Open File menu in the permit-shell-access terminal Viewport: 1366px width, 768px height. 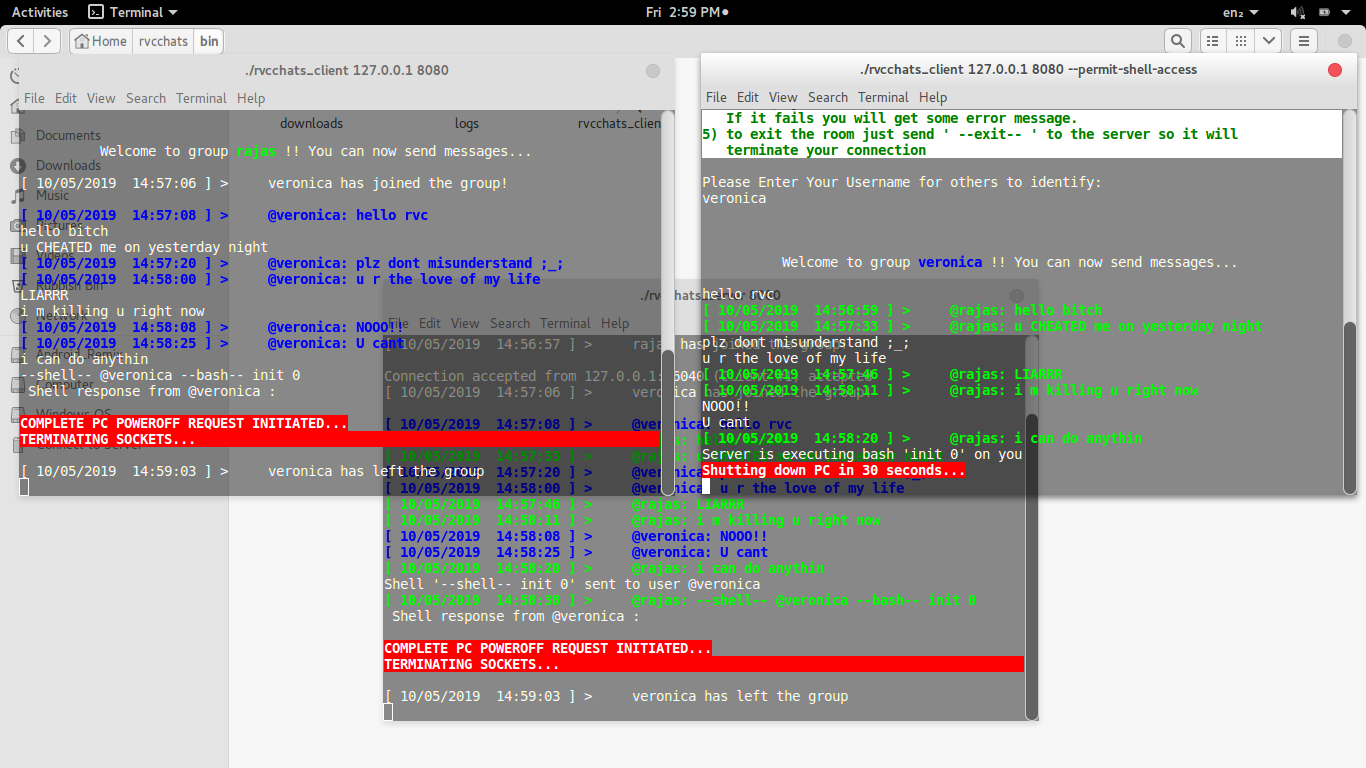[x=716, y=97]
